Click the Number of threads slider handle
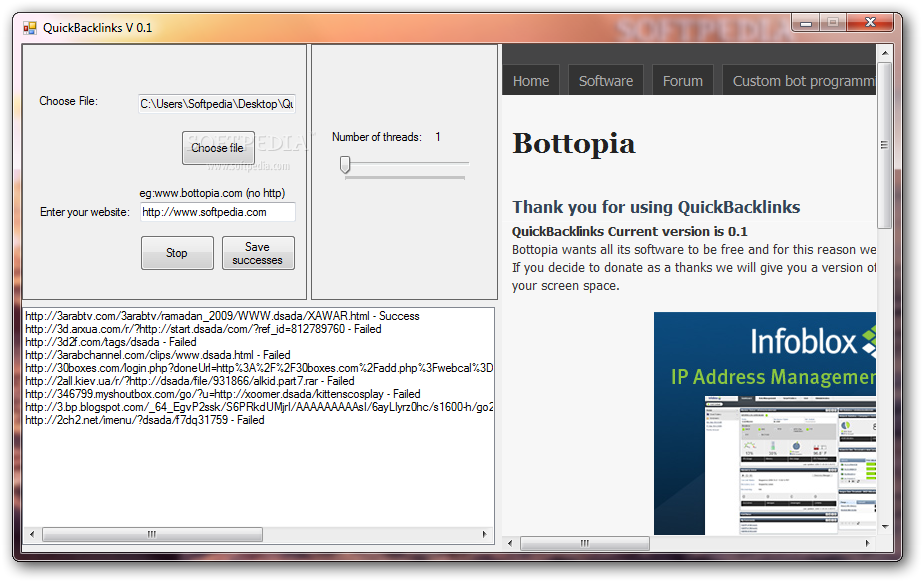 [345, 165]
